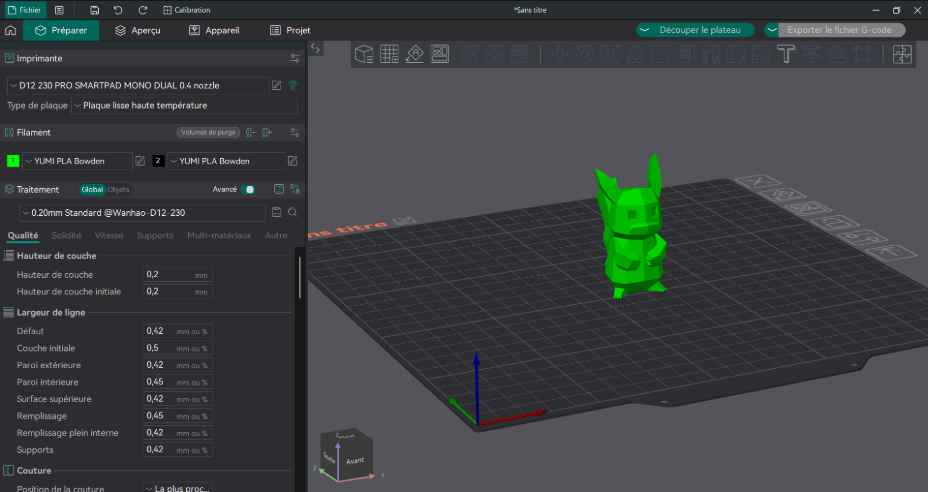This screenshot has height=492, width=928.
Task: Click black filament 2 color swatch
Action: (158, 161)
